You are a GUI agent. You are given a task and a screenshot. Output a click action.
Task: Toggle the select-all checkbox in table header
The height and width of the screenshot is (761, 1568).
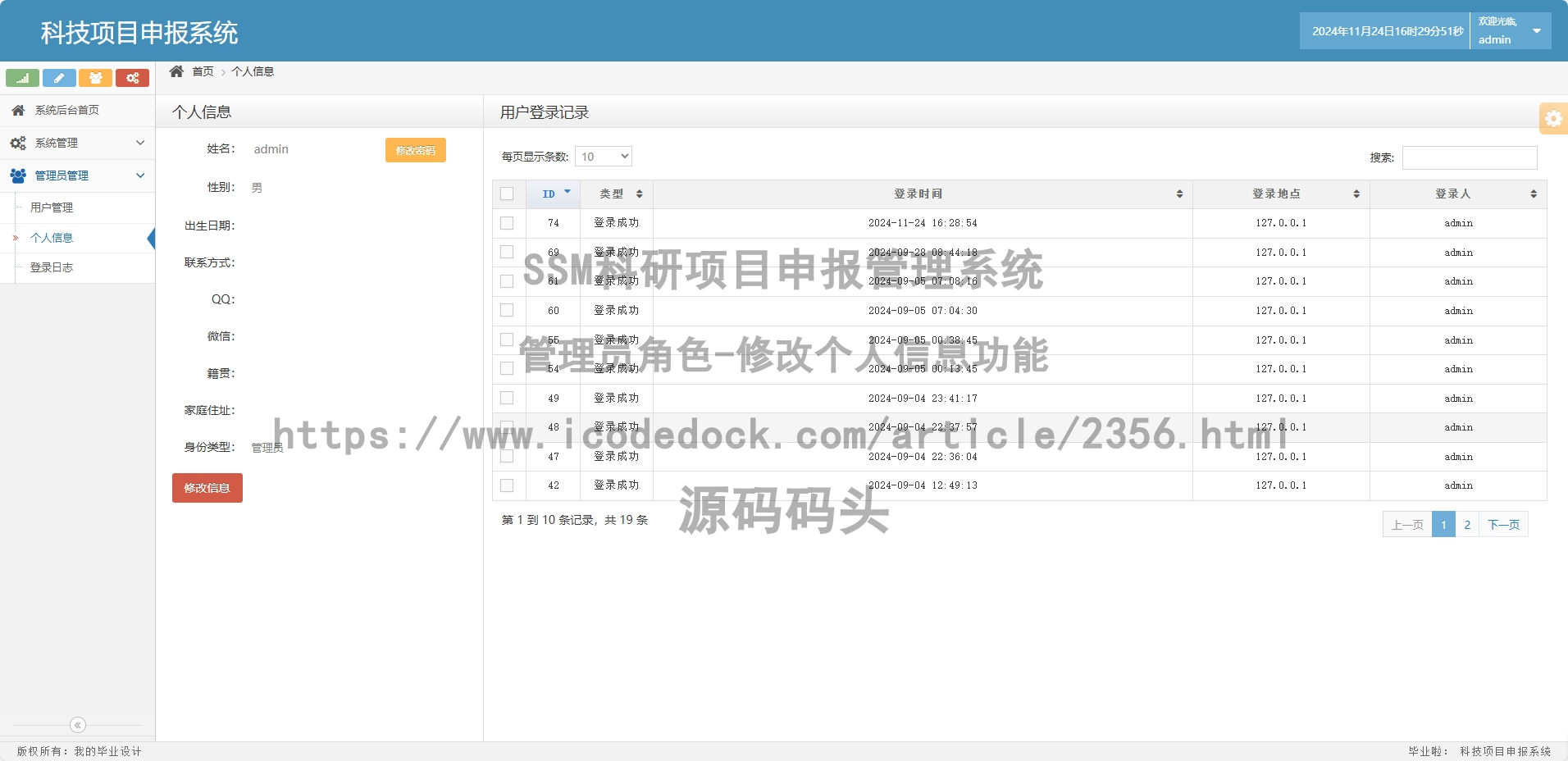[x=507, y=194]
